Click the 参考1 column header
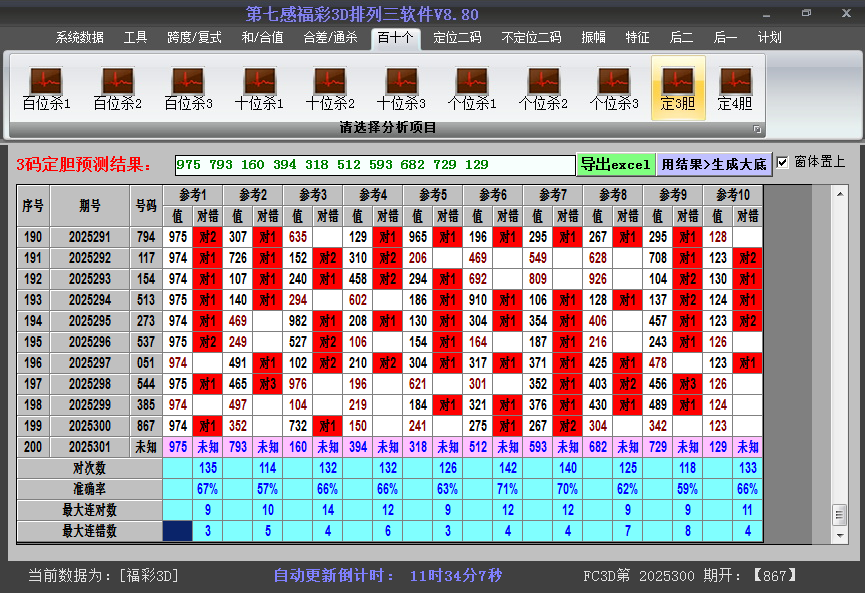Viewport: 865px width, 593px height. pyautogui.click(x=193, y=194)
